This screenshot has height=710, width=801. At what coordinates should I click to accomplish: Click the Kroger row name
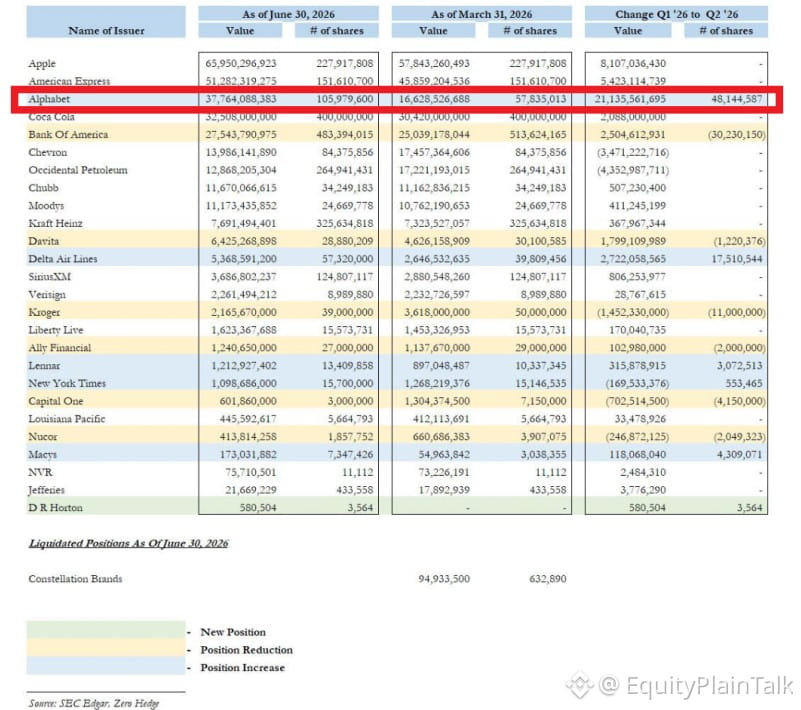point(44,312)
